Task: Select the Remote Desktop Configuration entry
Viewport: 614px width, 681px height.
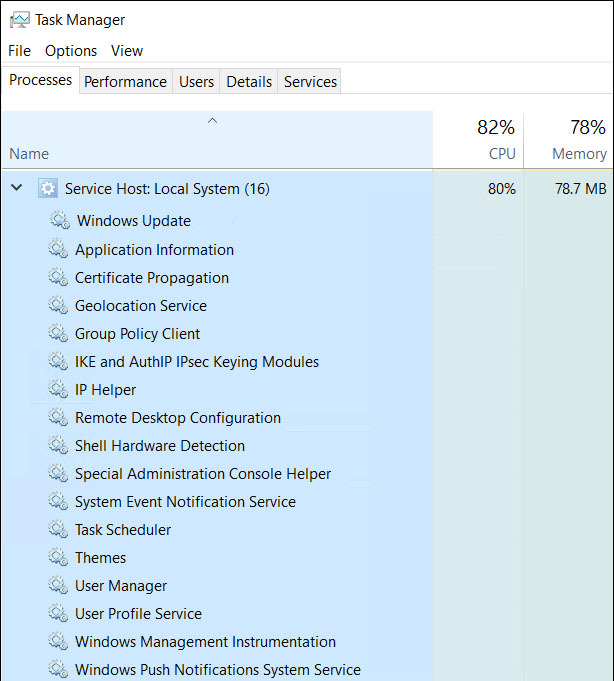Action: click(x=178, y=417)
